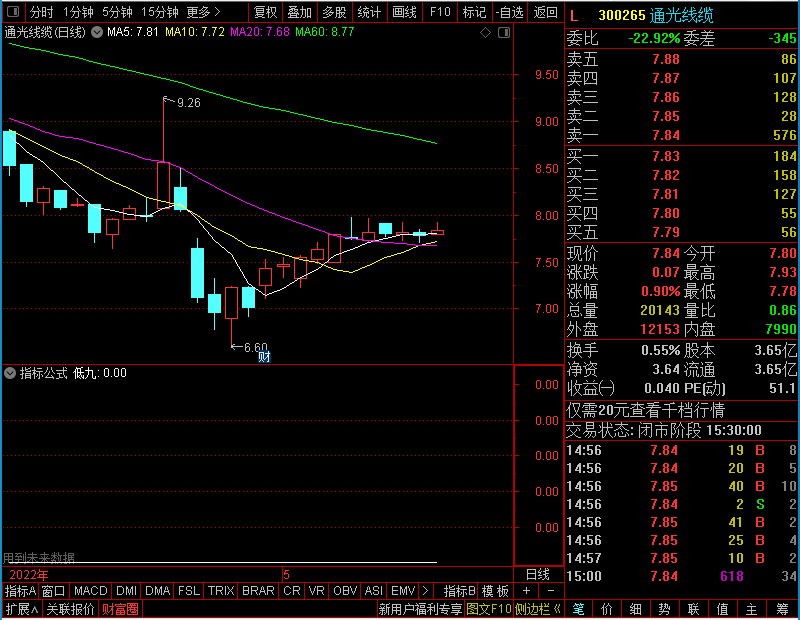Click the 窗口 window option
Screen dimensions: 800x620
54,591
